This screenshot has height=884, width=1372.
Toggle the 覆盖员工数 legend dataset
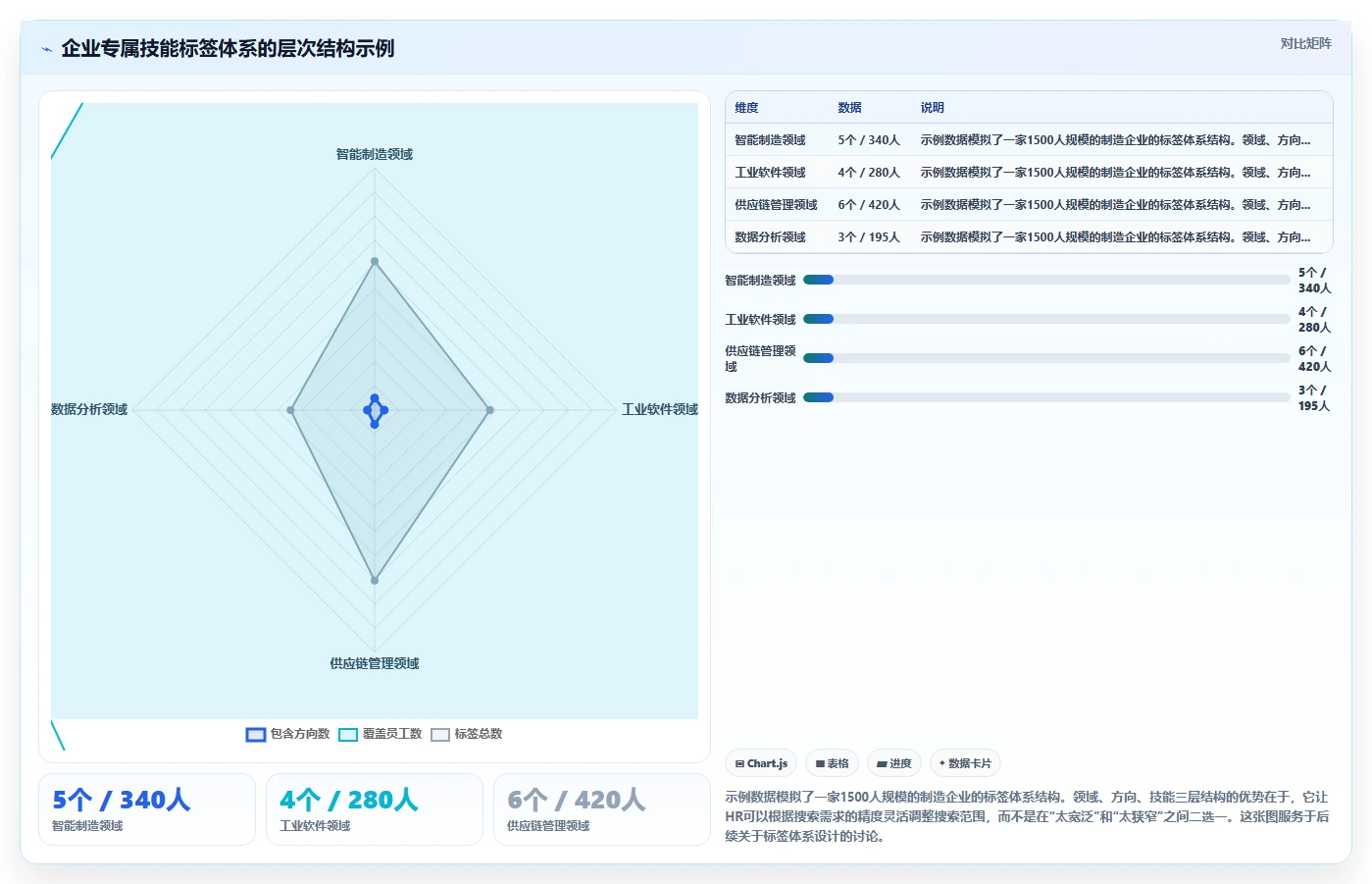[380, 734]
